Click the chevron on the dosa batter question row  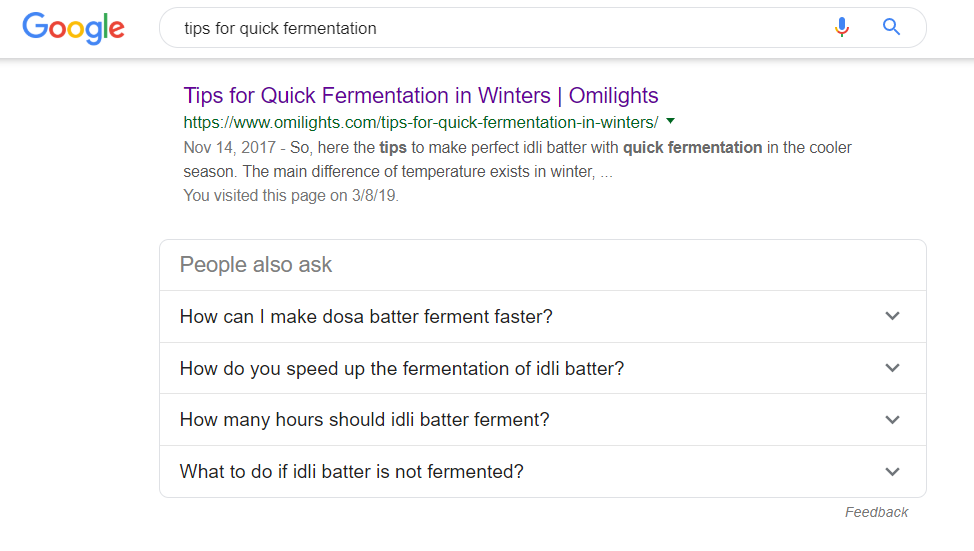pyautogui.click(x=893, y=316)
